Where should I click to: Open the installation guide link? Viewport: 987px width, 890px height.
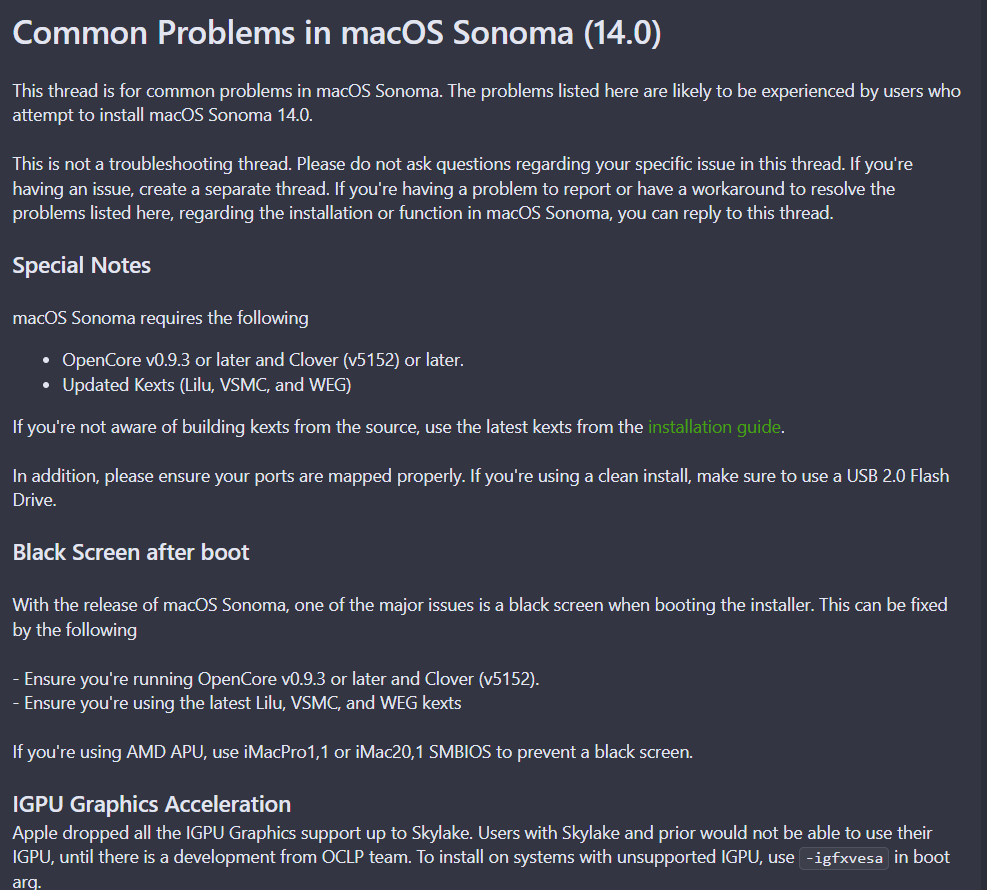[713, 427]
